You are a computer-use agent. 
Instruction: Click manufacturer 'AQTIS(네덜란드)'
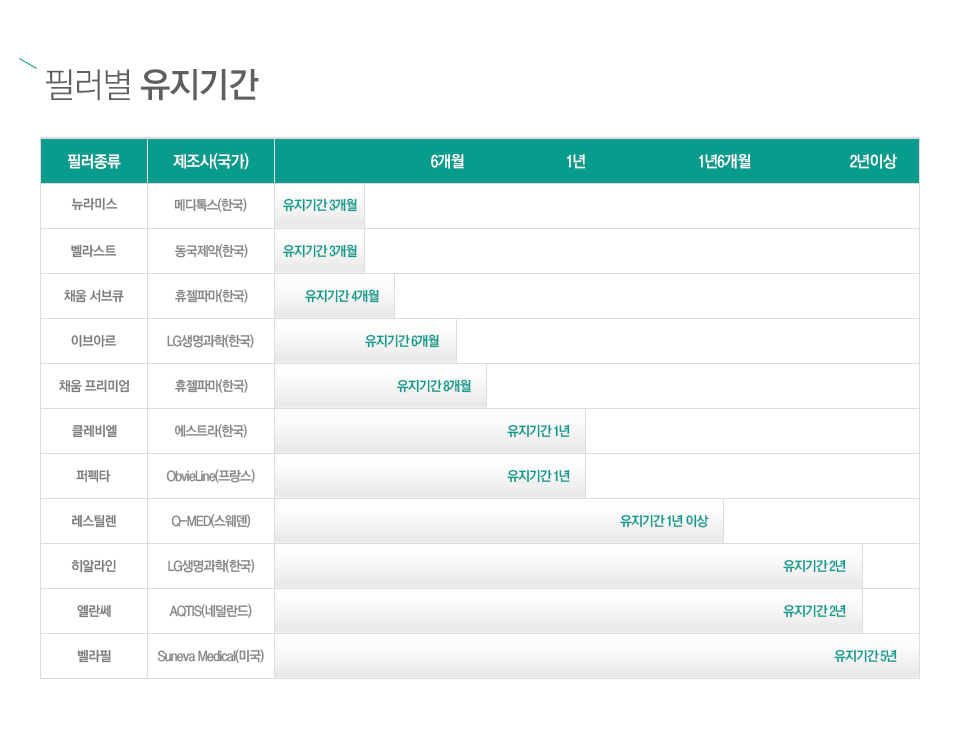[x=211, y=611]
